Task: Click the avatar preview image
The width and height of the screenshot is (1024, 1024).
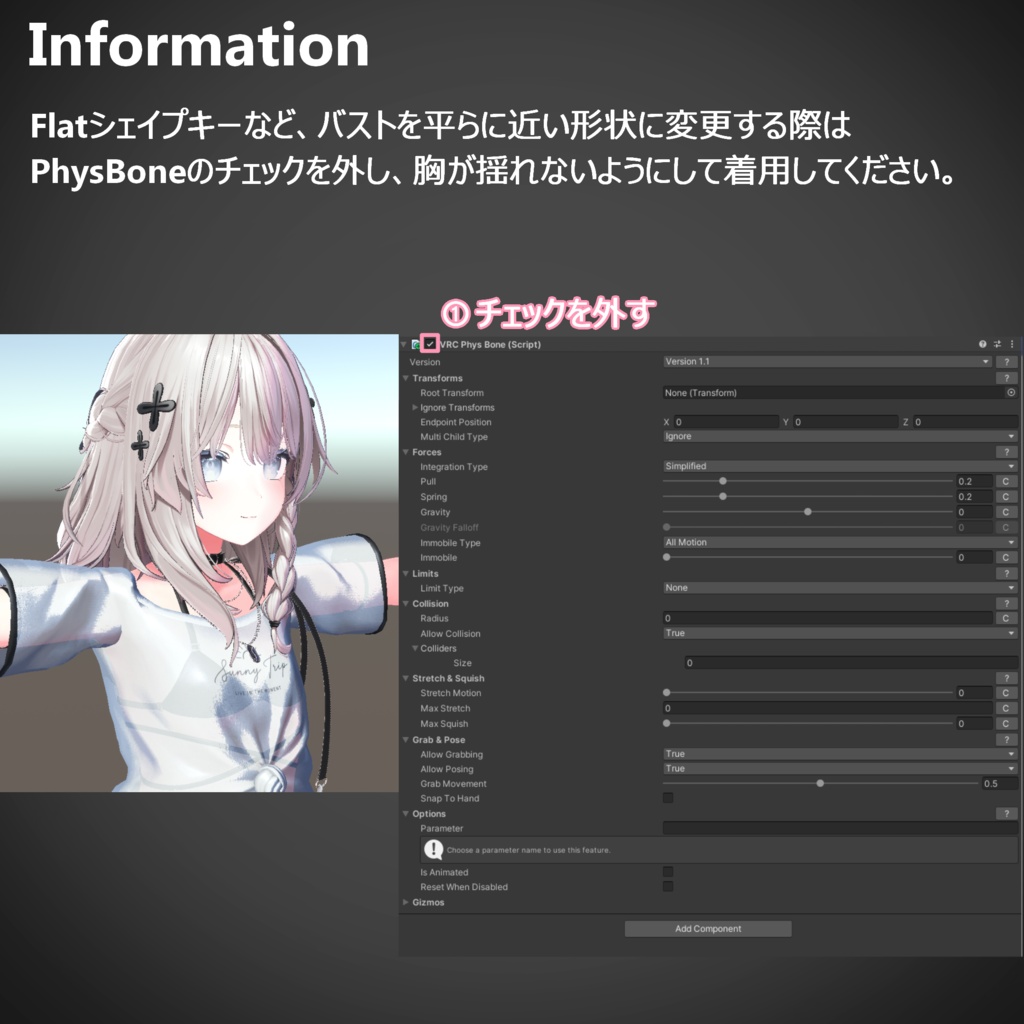Action: 199,563
